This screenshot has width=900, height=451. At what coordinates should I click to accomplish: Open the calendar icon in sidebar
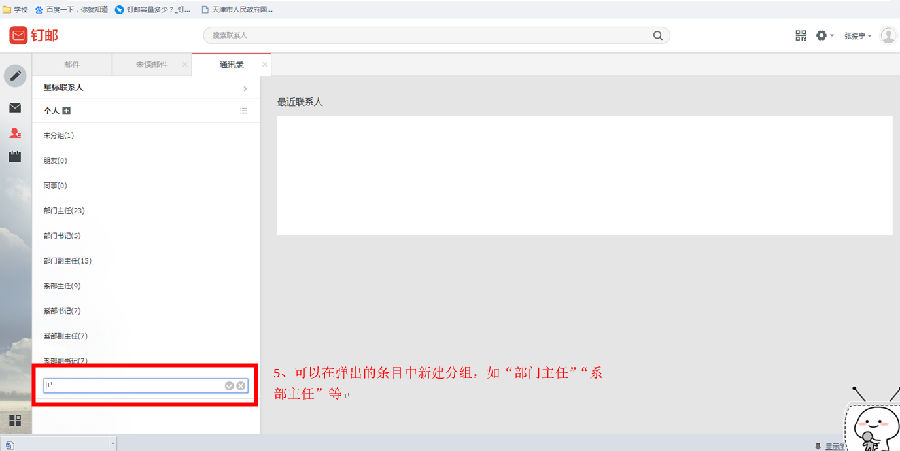[x=15, y=157]
